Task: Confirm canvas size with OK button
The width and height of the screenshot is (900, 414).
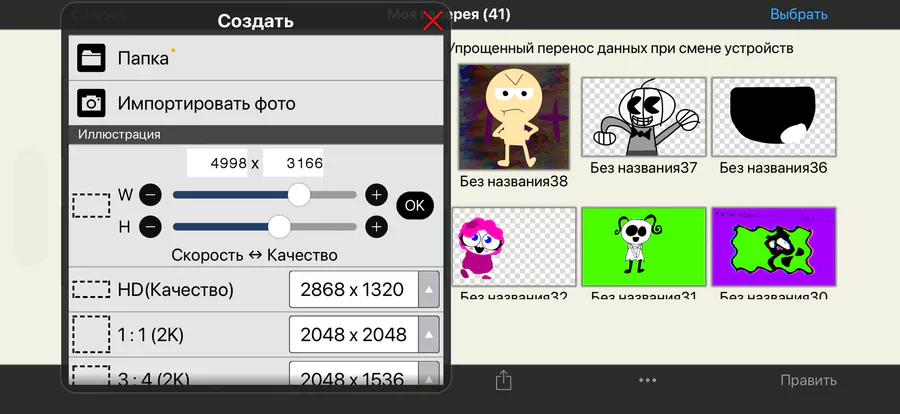Action: coord(415,206)
